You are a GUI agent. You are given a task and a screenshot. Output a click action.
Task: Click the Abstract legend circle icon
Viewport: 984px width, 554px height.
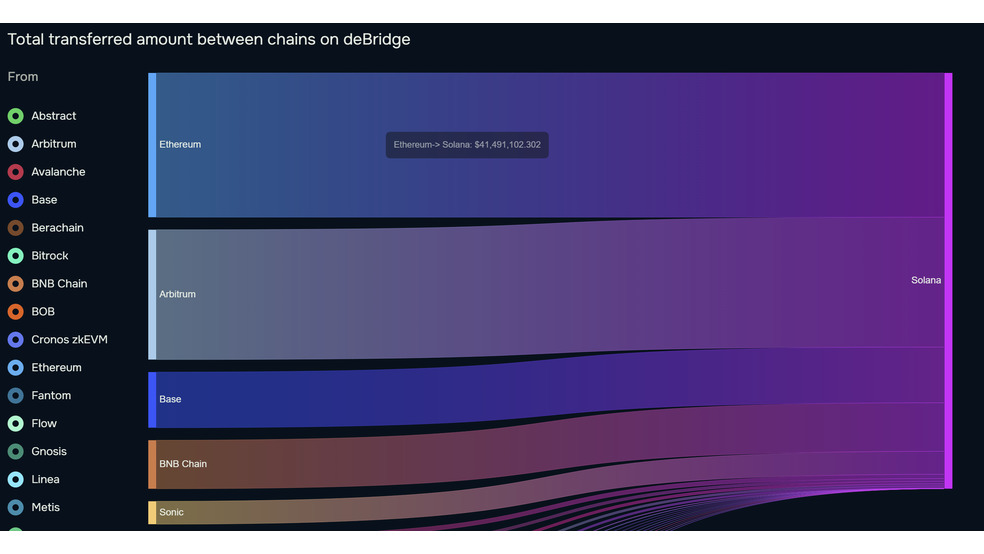(16, 116)
